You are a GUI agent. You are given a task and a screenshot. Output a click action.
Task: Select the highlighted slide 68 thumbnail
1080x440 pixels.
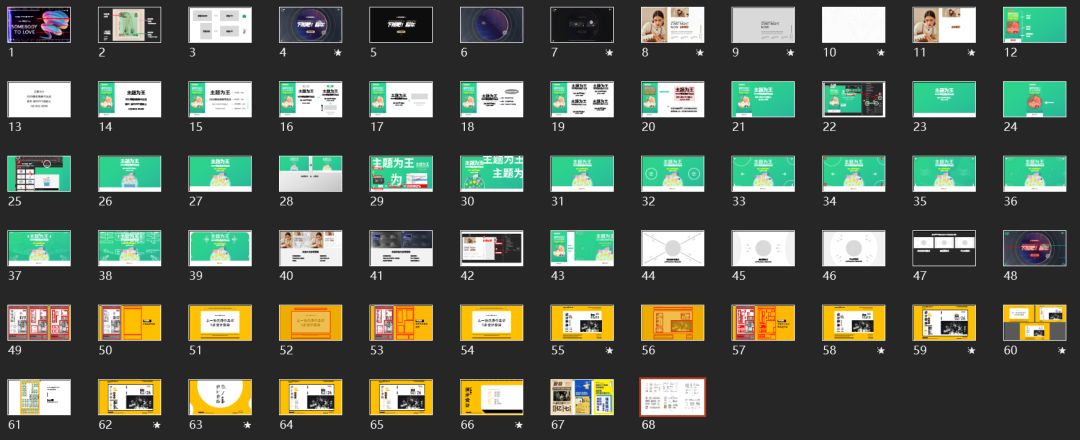673,397
